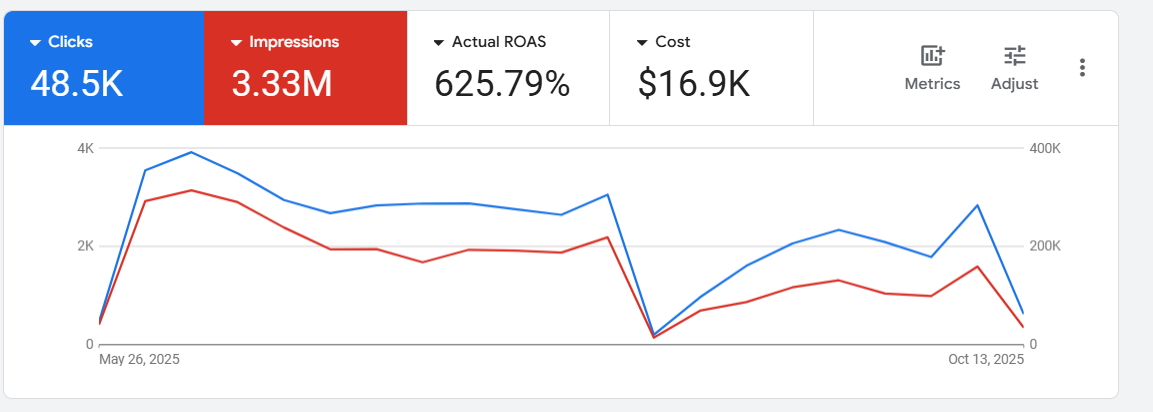Open the three-dot more options menu
Viewport: 1153px width, 412px height.
tap(1082, 68)
